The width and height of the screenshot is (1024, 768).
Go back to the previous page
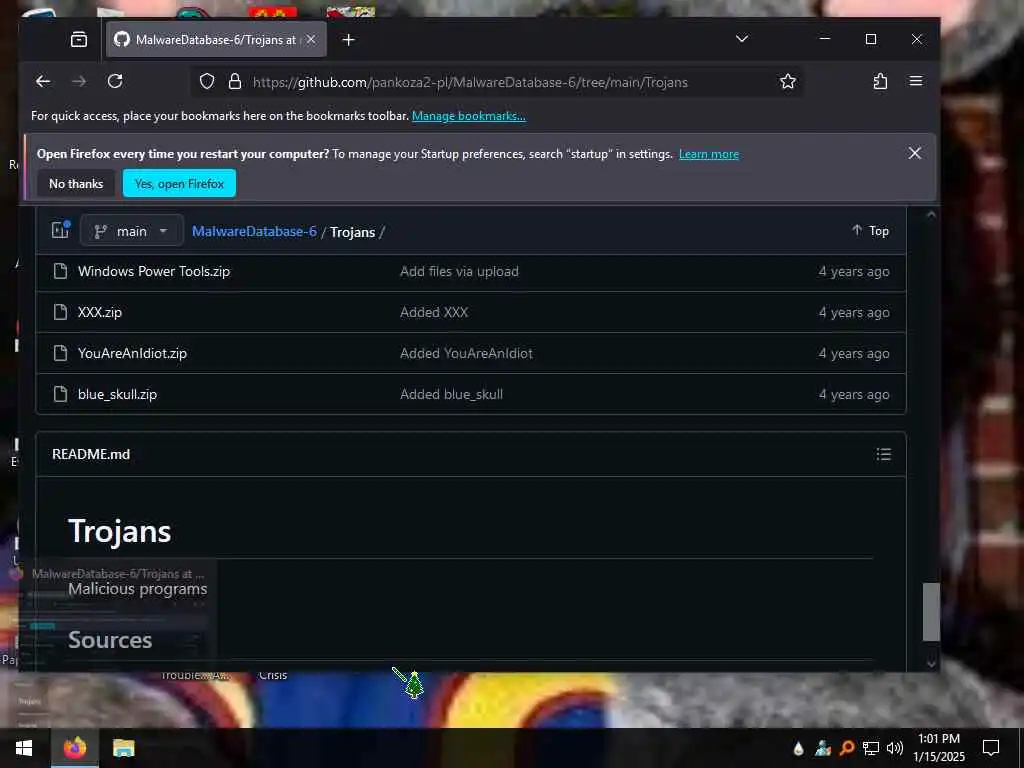43,82
